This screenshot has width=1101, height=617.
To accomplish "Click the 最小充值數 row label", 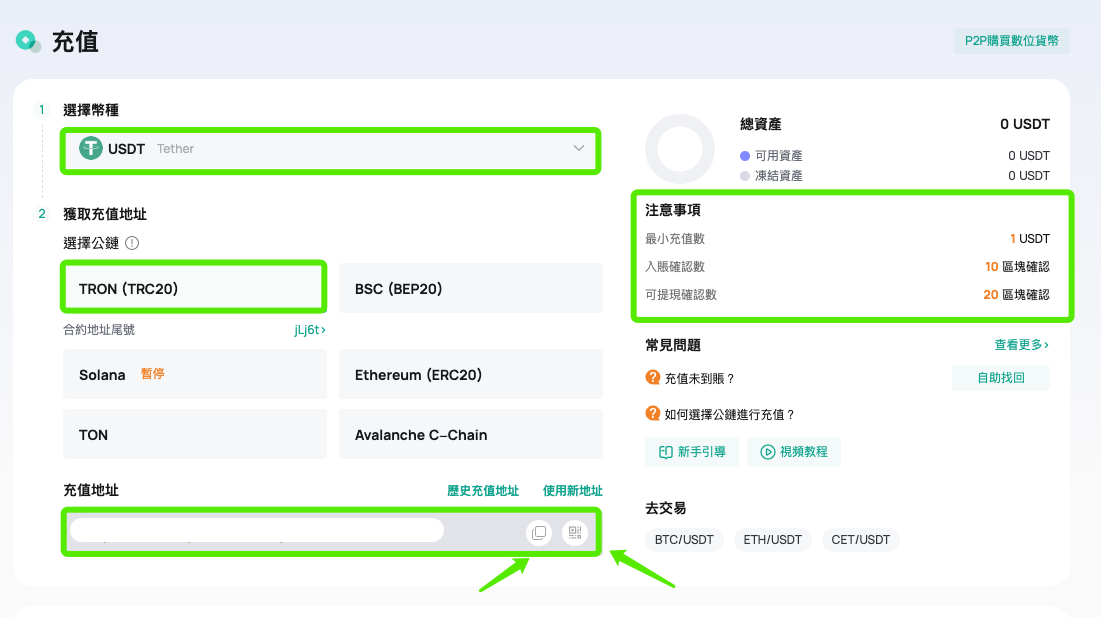I will tap(675, 239).
